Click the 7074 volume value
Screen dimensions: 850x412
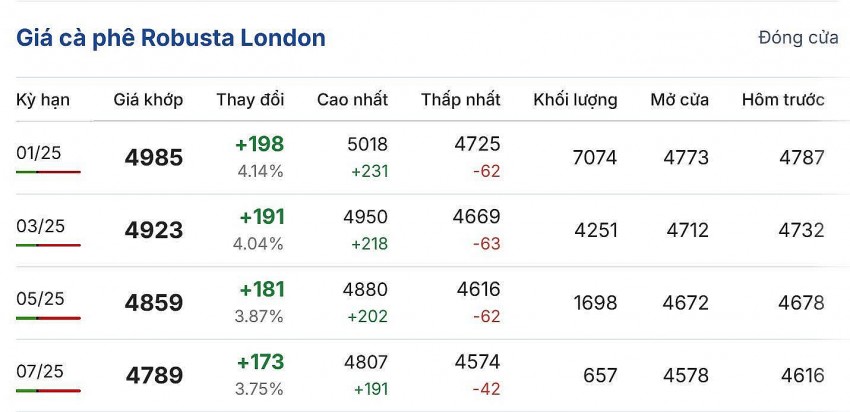596,158
